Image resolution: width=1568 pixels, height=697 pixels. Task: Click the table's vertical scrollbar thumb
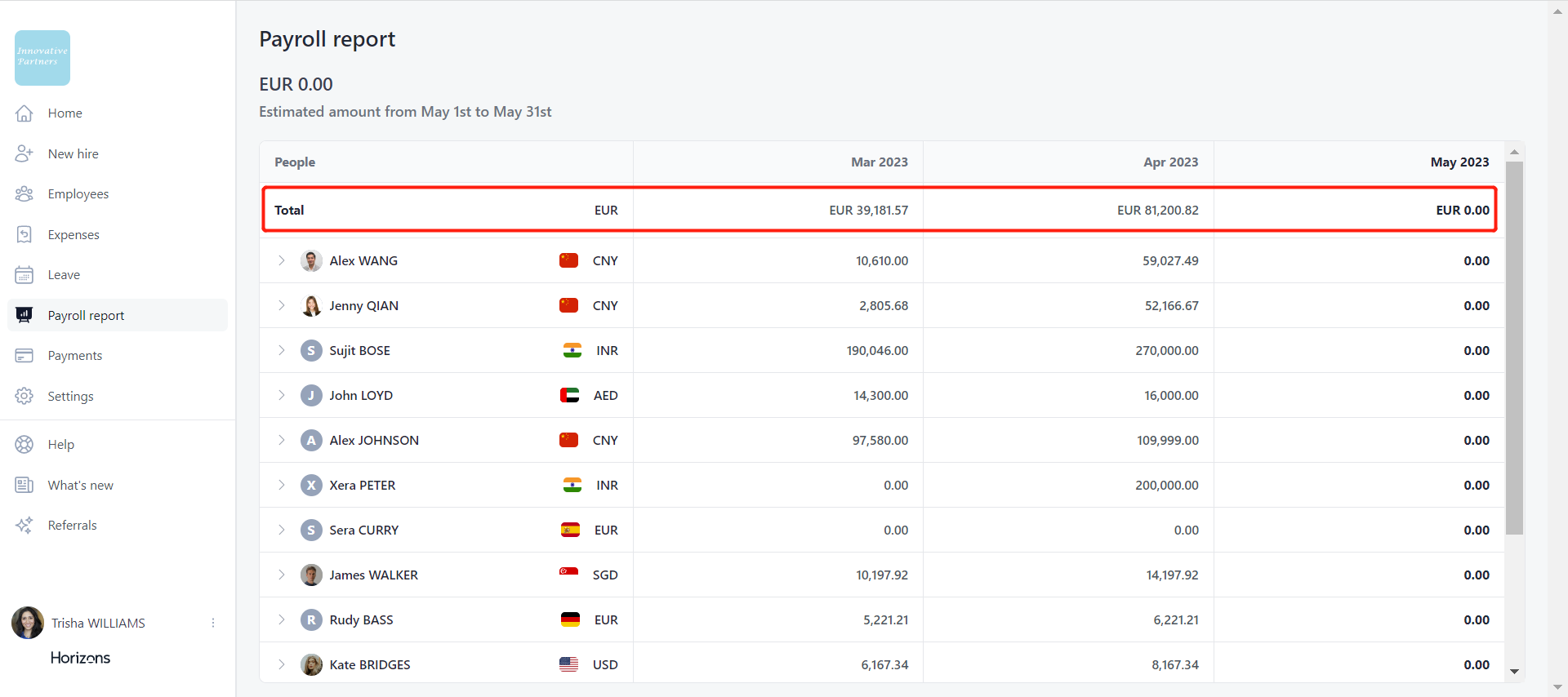(x=1514, y=347)
